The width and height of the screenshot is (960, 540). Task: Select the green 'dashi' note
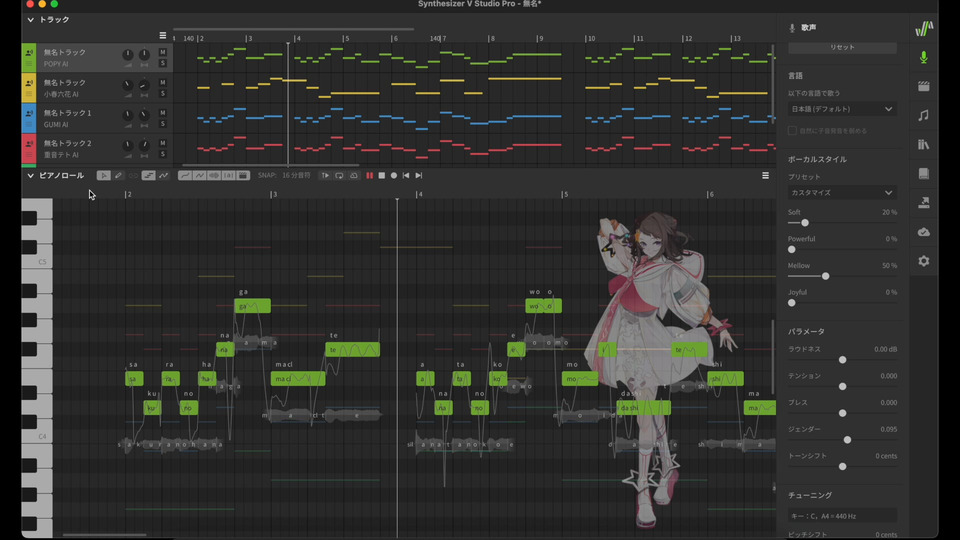coord(643,408)
